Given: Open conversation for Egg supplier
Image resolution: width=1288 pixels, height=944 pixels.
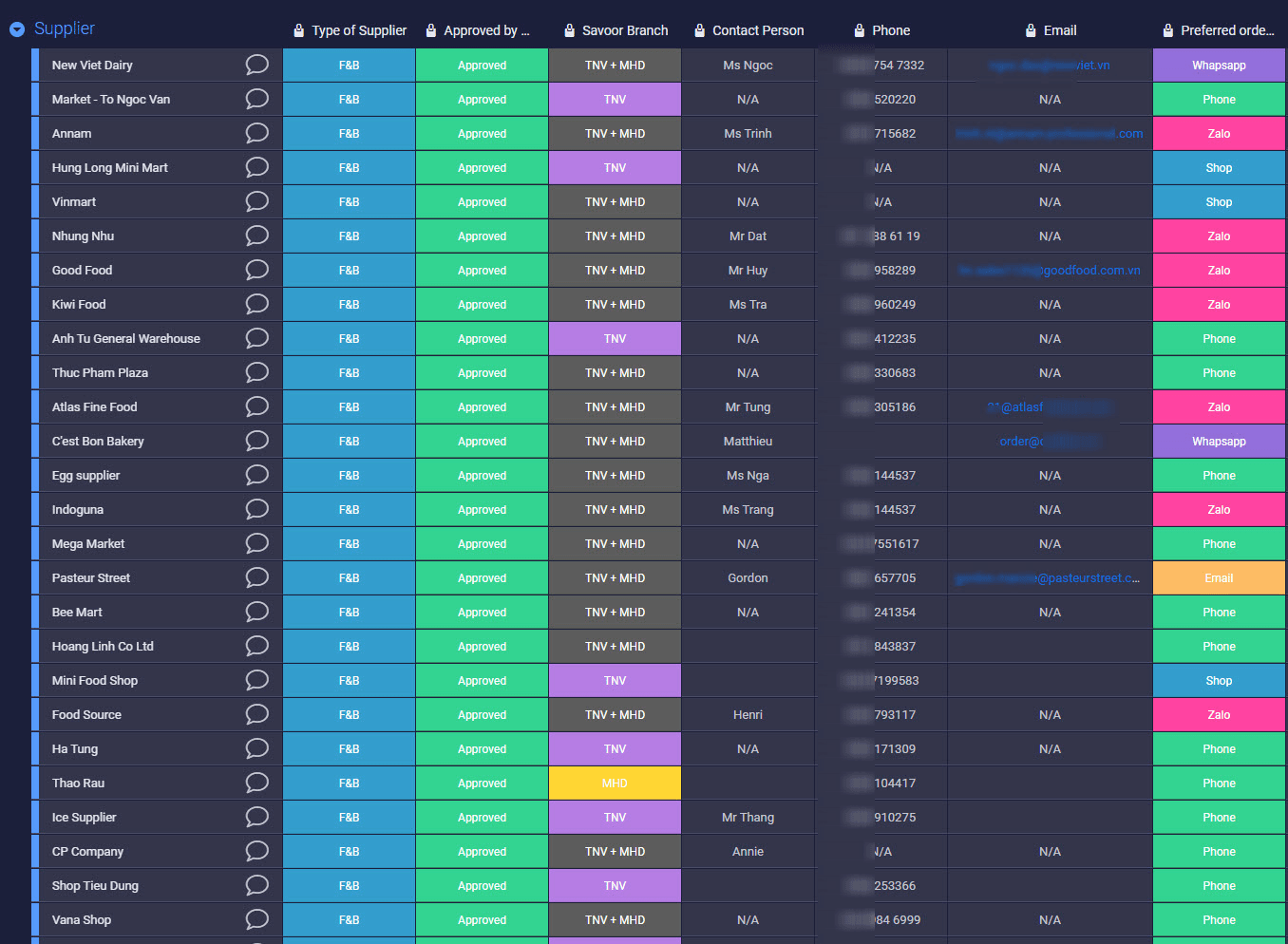Looking at the screenshot, I should (x=257, y=475).
